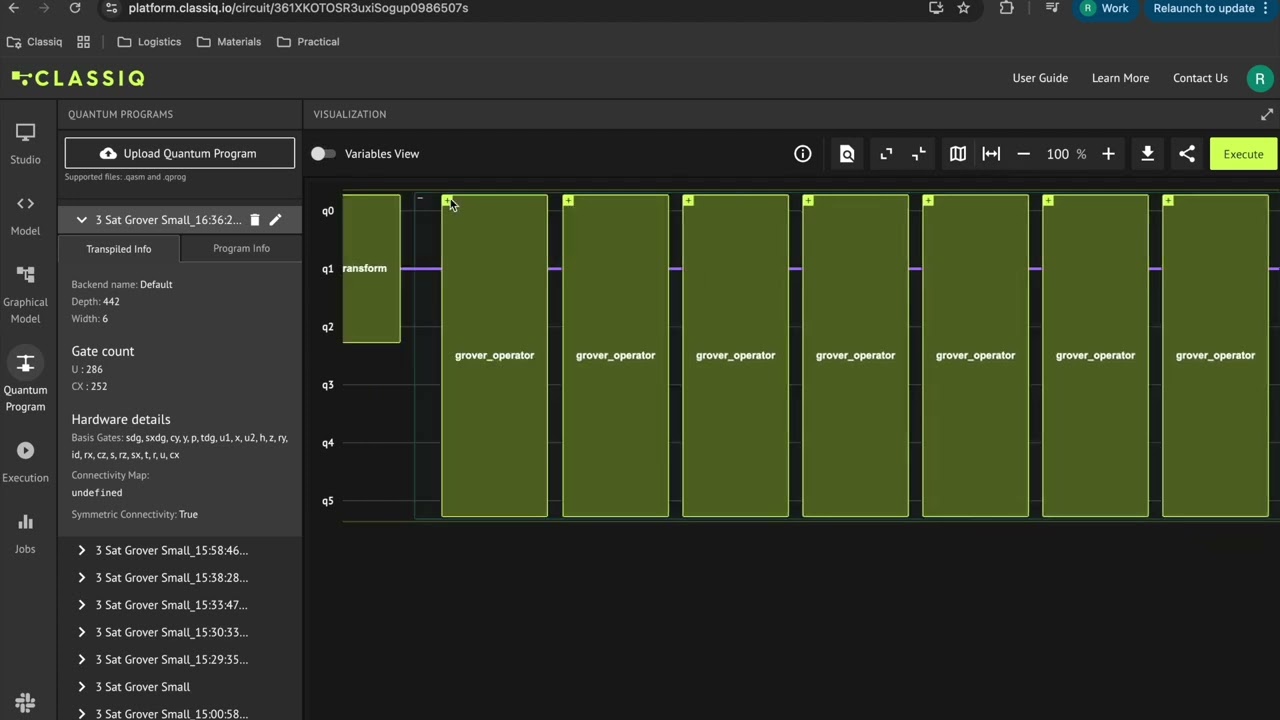Go to Graphical Model in the sidebar
The height and width of the screenshot is (720, 1280).
25,295
